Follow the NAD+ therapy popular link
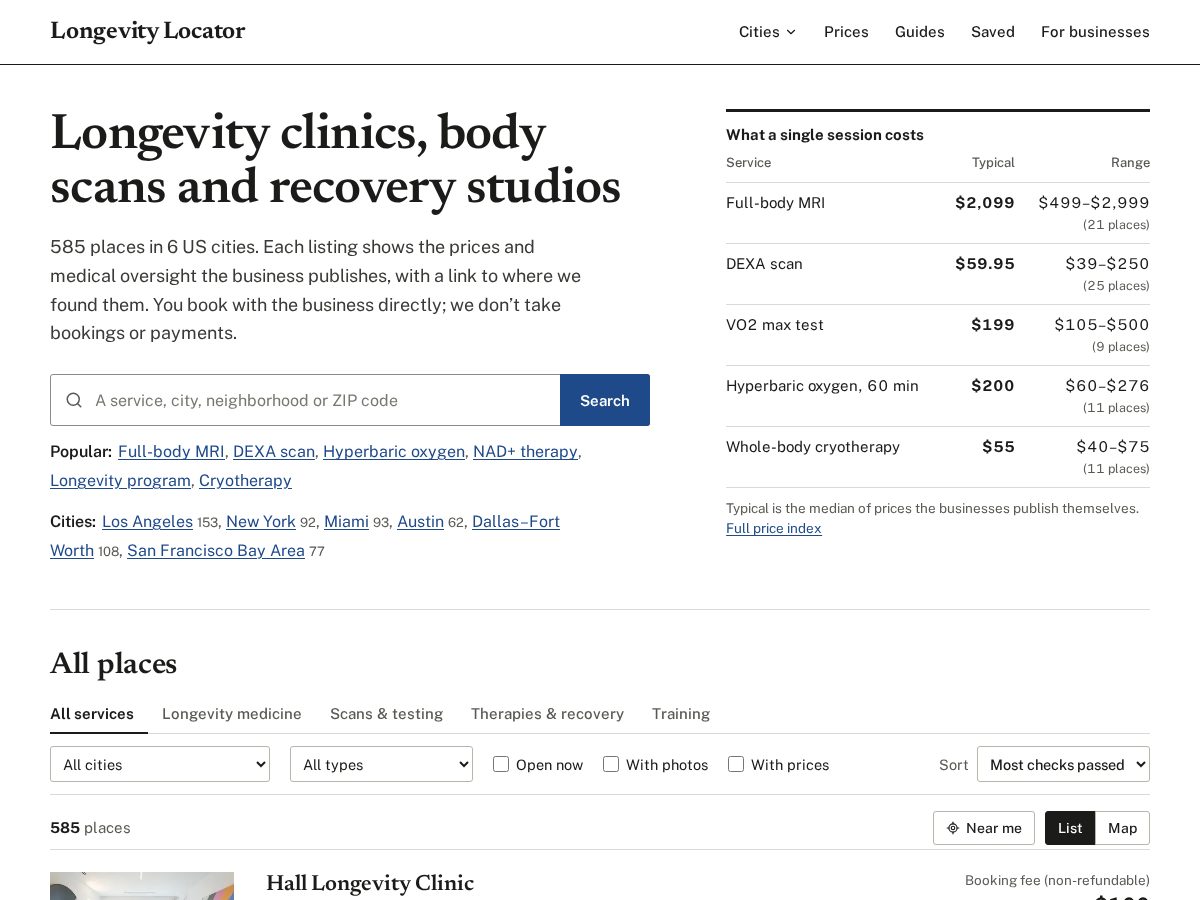 525,451
